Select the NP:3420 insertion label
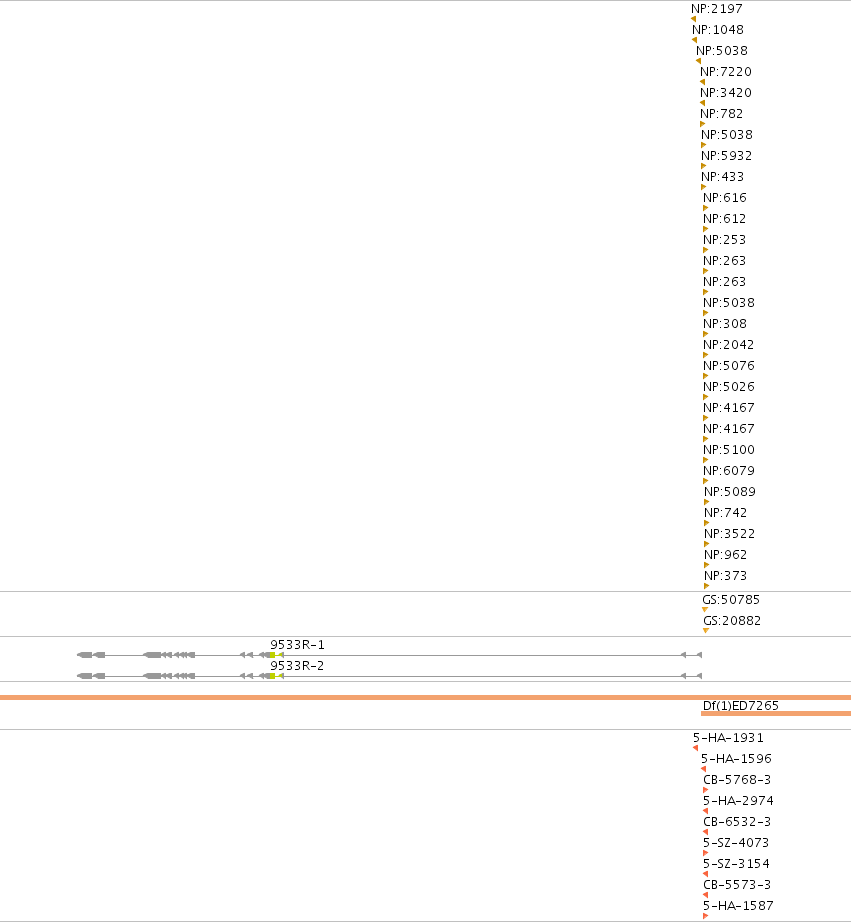 pos(726,93)
